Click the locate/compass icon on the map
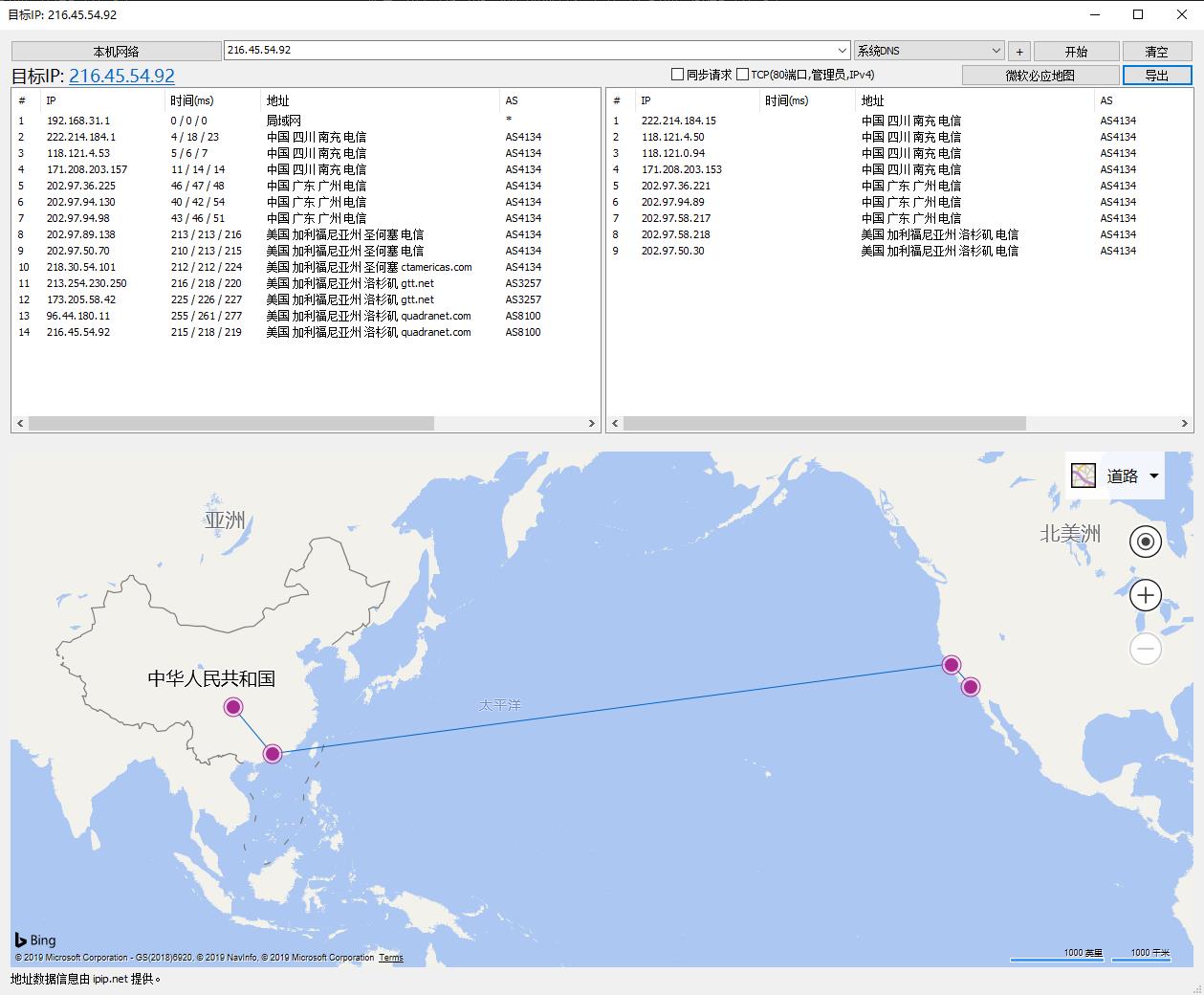Viewport: 1204px width, 995px height. tap(1145, 542)
